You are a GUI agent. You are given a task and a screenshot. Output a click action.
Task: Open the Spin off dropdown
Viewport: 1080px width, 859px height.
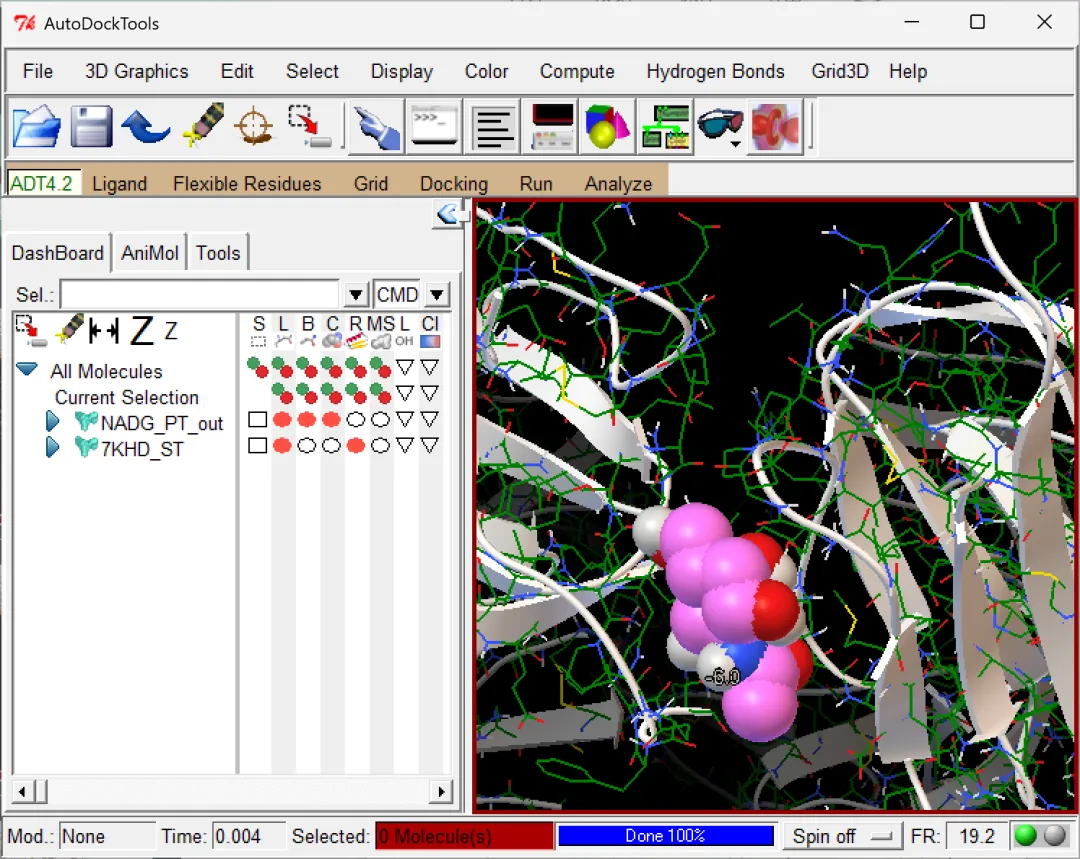click(x=842, y=836)
